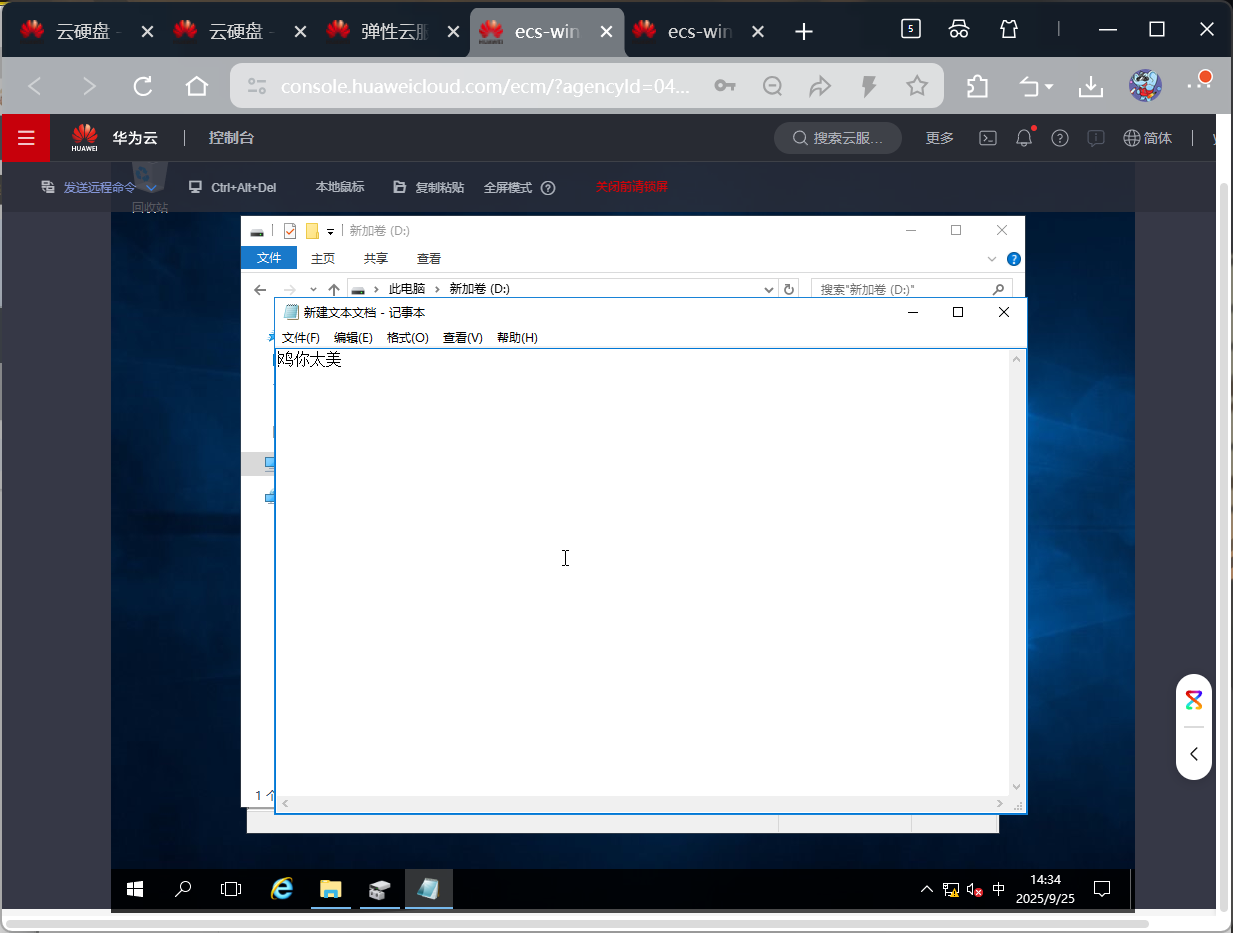Click the feedback icon next to help icon
1233x933 pixels.
coord(1096,138)
